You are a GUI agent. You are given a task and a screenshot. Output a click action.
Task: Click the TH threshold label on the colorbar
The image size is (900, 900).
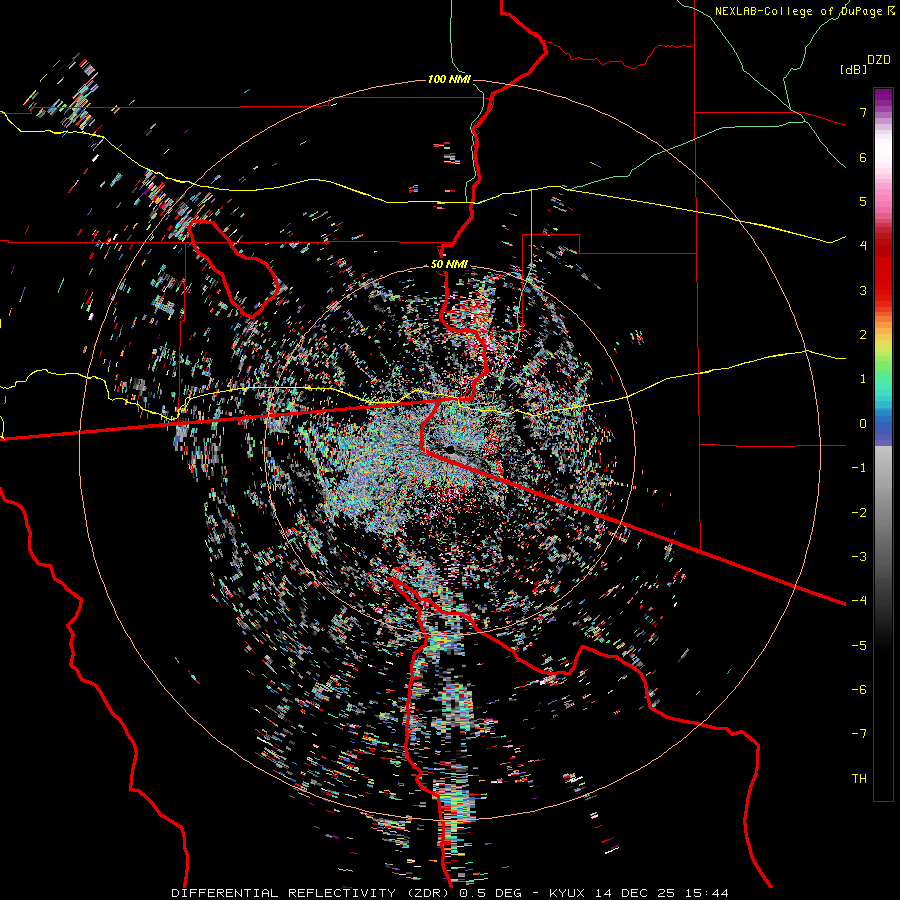(859, 778)
